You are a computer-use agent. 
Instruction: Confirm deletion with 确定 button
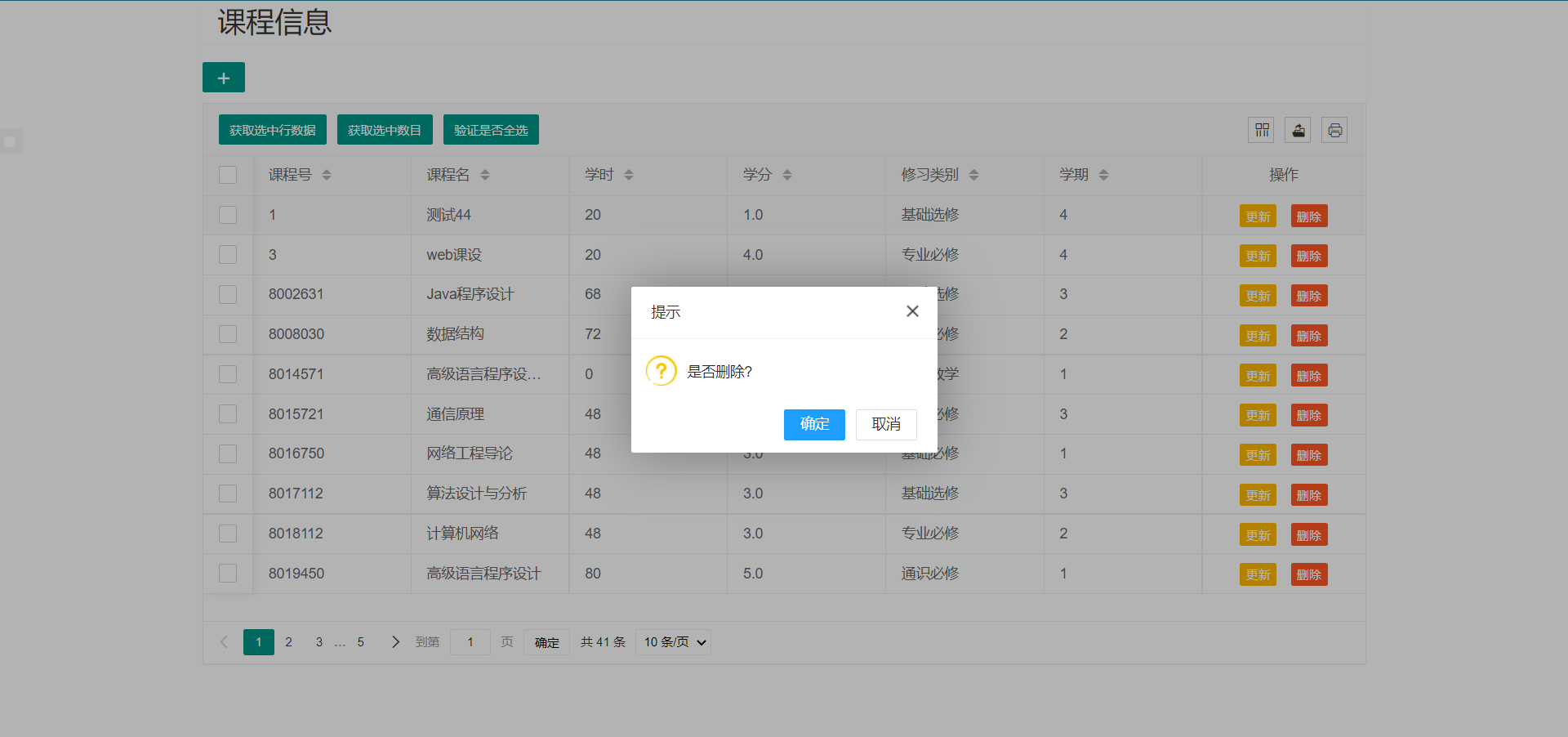814,424
